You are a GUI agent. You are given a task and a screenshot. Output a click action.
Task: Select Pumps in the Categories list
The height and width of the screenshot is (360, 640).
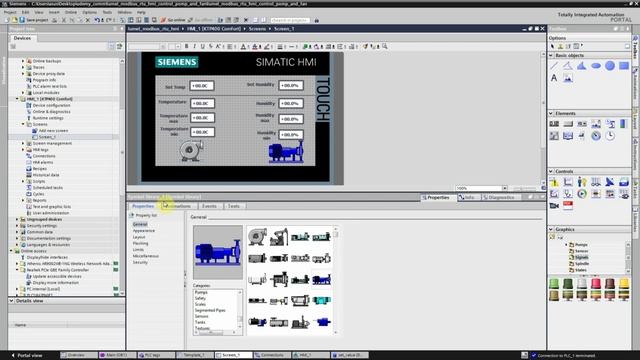201,292
